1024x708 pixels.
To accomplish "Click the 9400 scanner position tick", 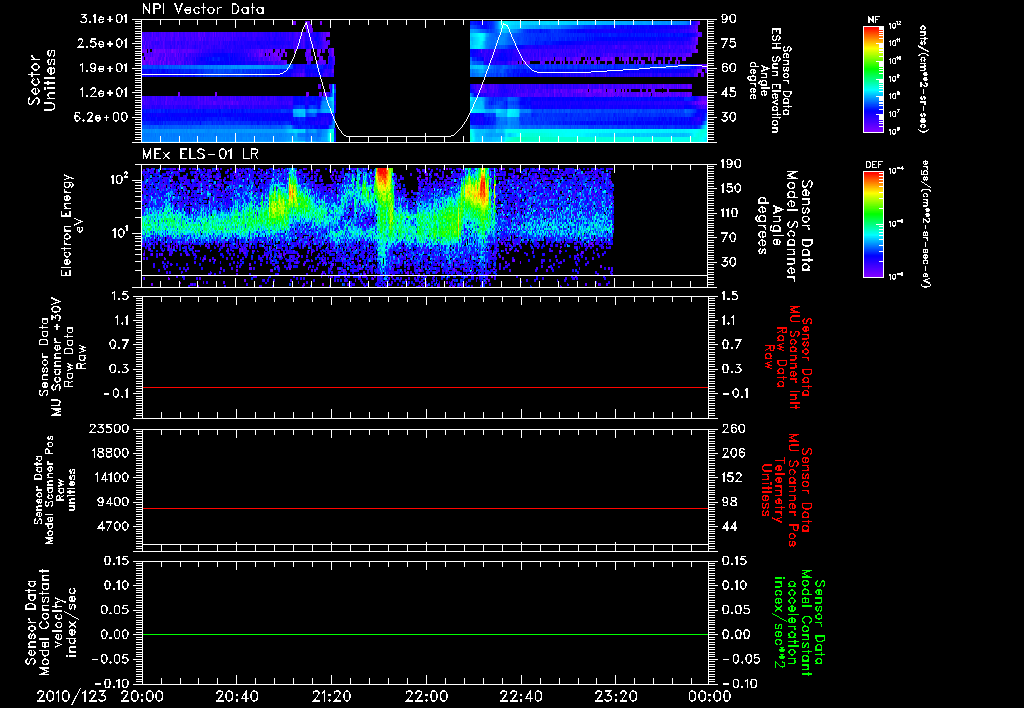I will point(112,502).
